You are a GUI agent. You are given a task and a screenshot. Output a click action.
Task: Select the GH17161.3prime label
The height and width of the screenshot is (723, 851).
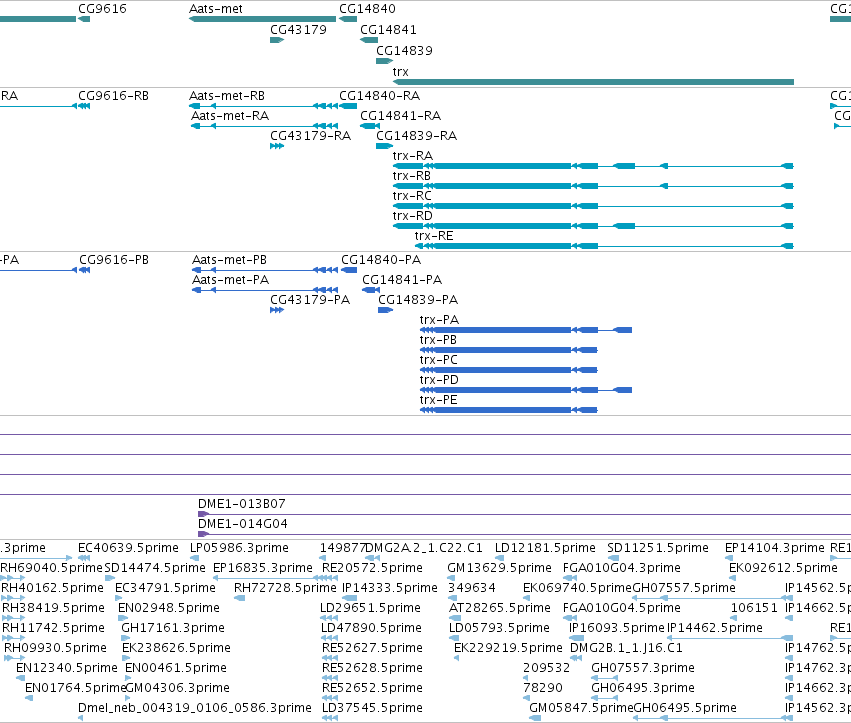pos(173,628)
